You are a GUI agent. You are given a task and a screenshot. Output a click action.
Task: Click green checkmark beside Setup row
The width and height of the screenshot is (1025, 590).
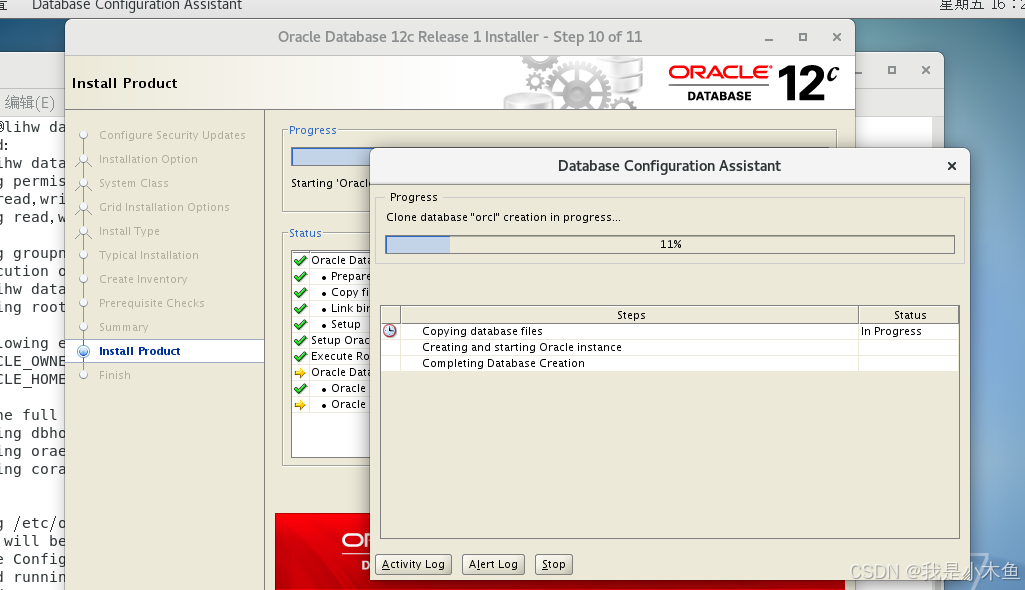point(301,324)
